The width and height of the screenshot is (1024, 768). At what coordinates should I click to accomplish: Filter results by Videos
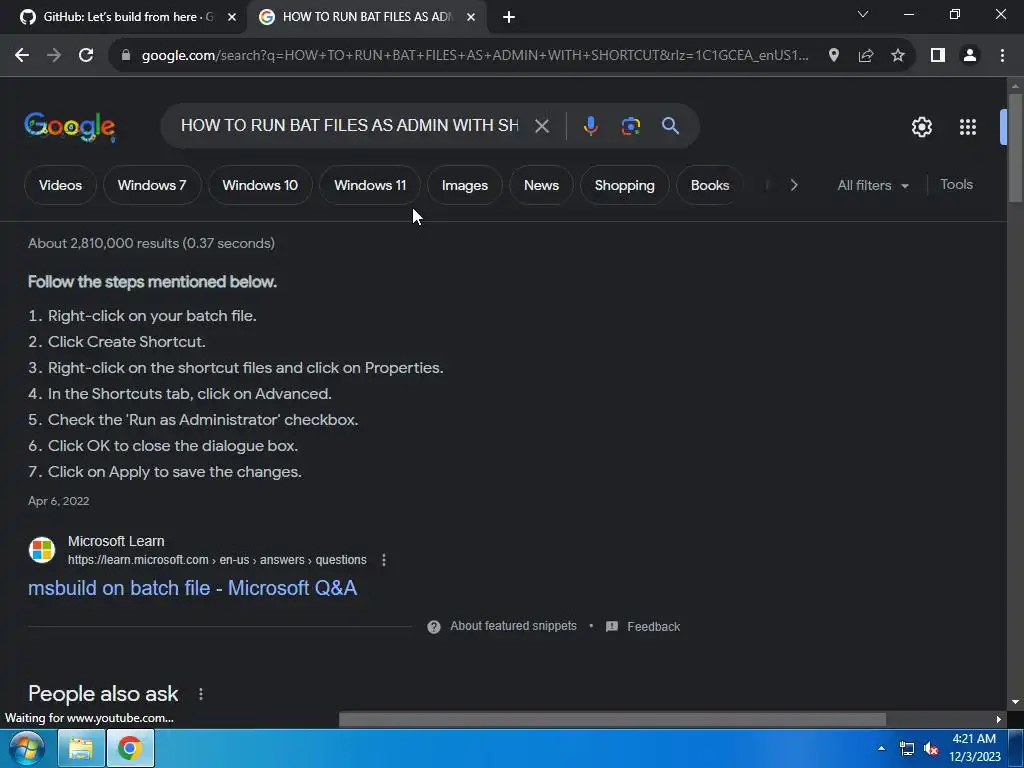tap(61, 185)
